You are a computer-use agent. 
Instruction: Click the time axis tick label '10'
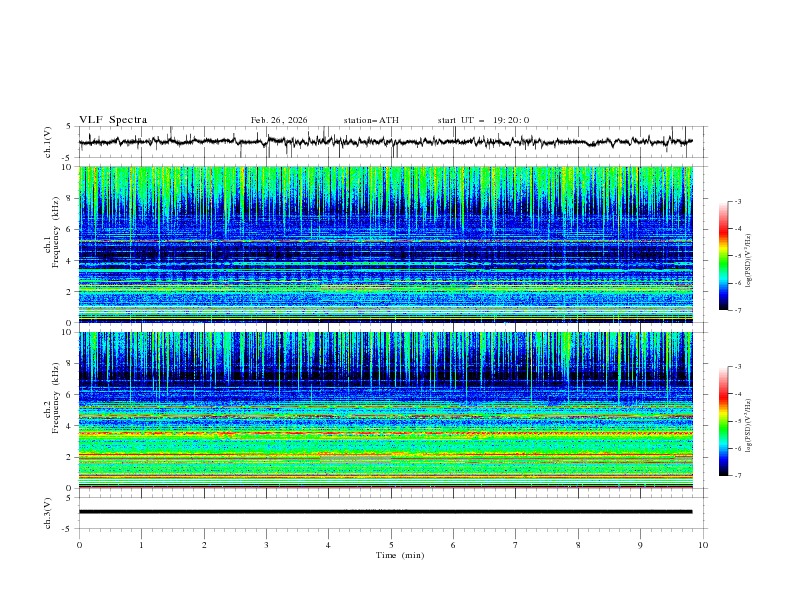pyautogui.click(x=703, y=545)
